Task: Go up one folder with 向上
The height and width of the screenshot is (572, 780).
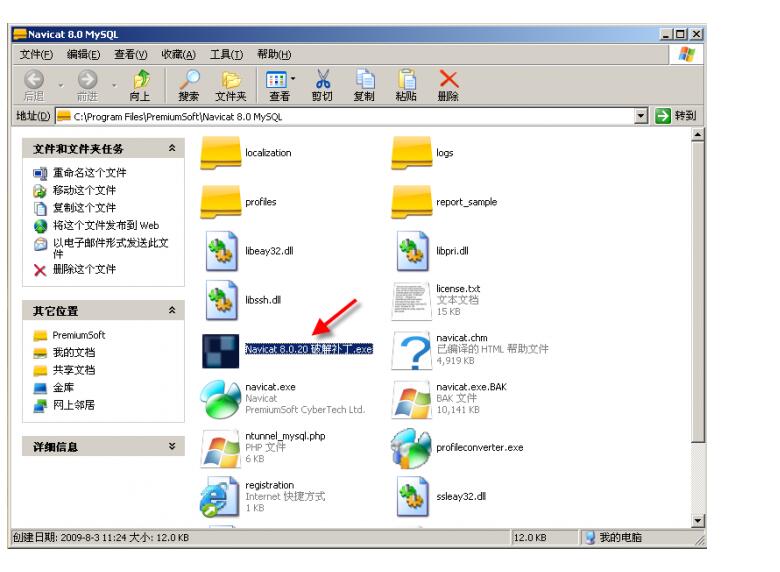Action: pos(140,86)
